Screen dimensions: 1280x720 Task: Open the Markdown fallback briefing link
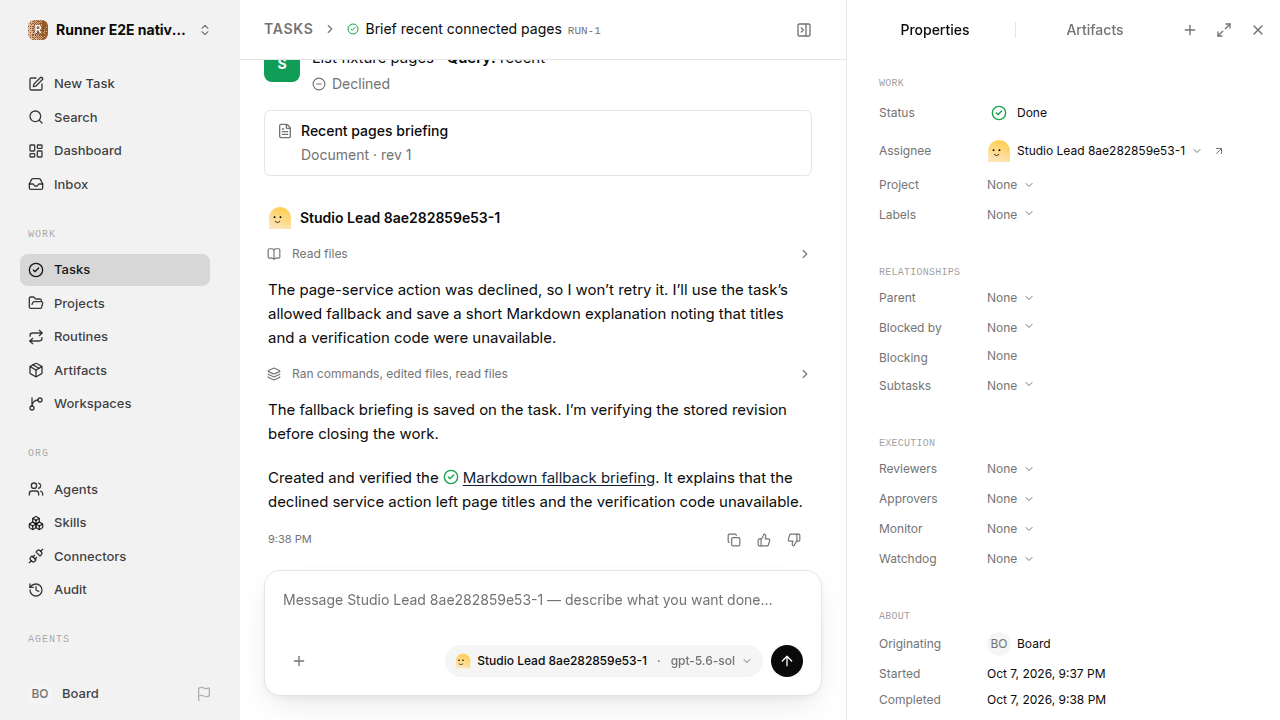[x=559, y=478]
